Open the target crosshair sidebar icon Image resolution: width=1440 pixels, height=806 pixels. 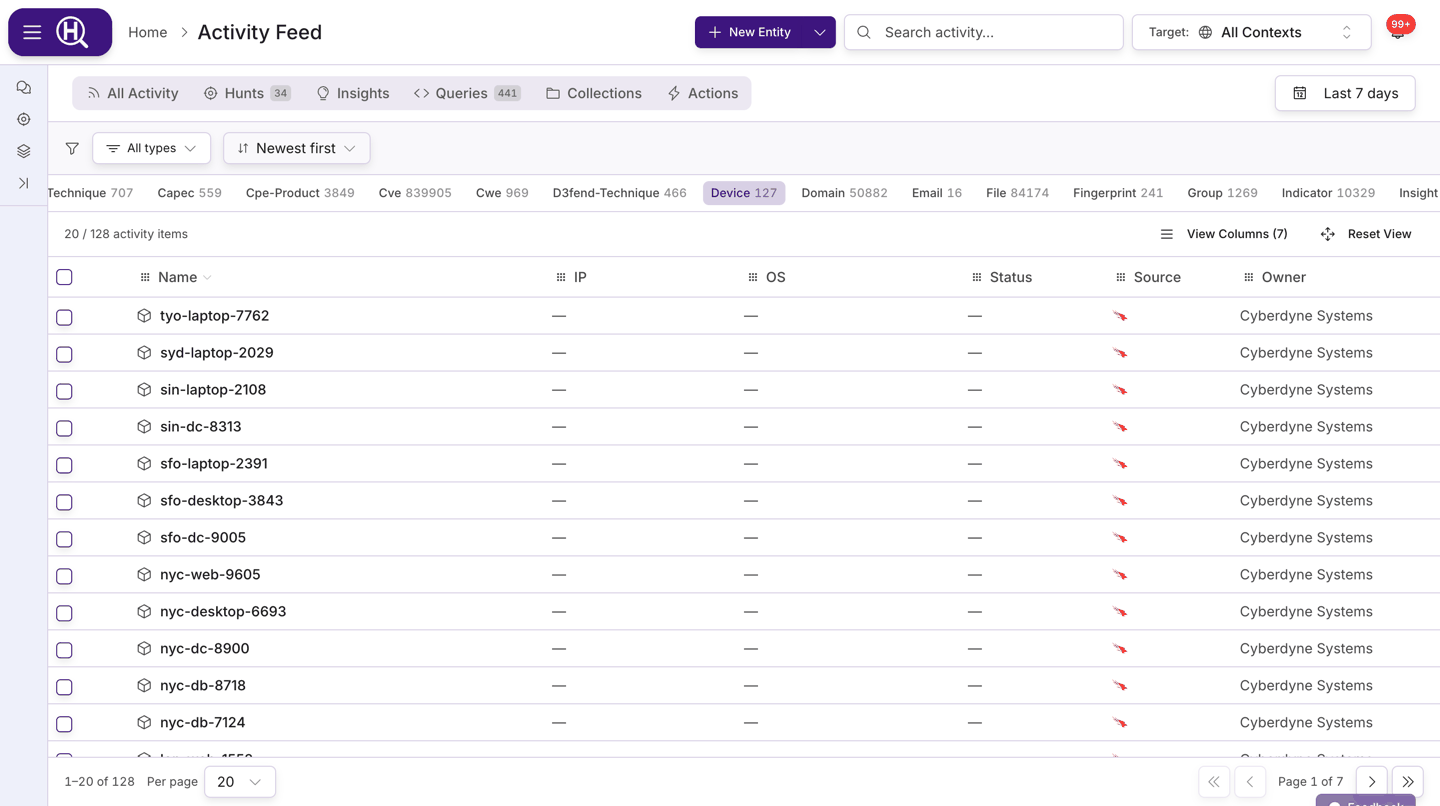[24, 119]
